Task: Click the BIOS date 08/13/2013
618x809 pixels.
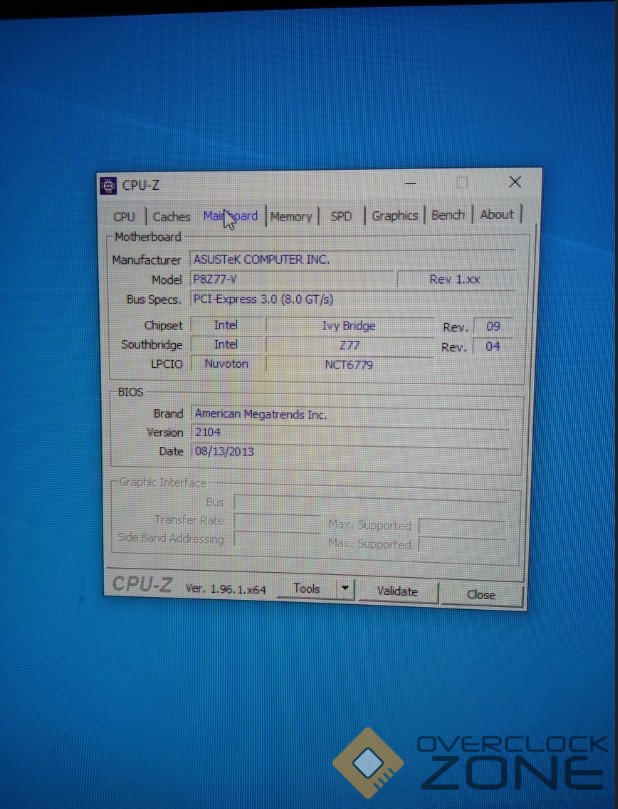Action: [x=224, y=451]
